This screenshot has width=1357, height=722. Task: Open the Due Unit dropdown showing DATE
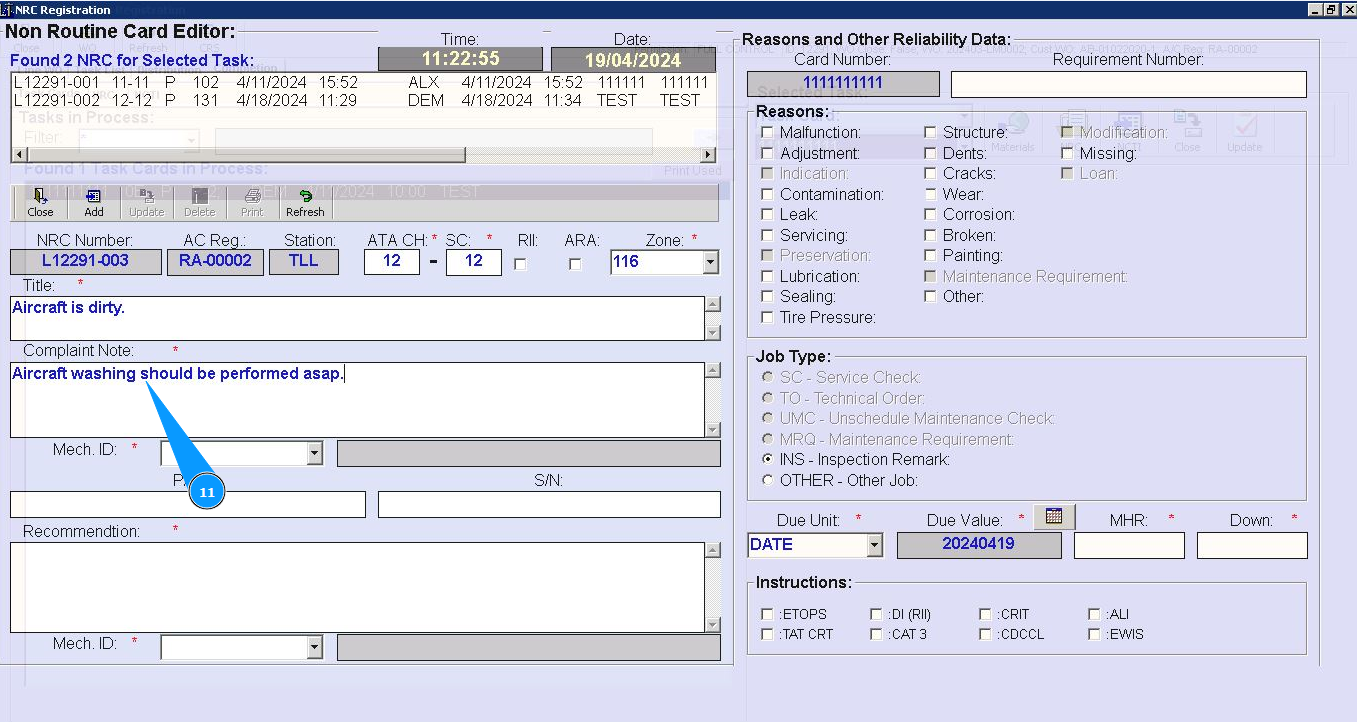pyautogui.click(x=875, y=545)
